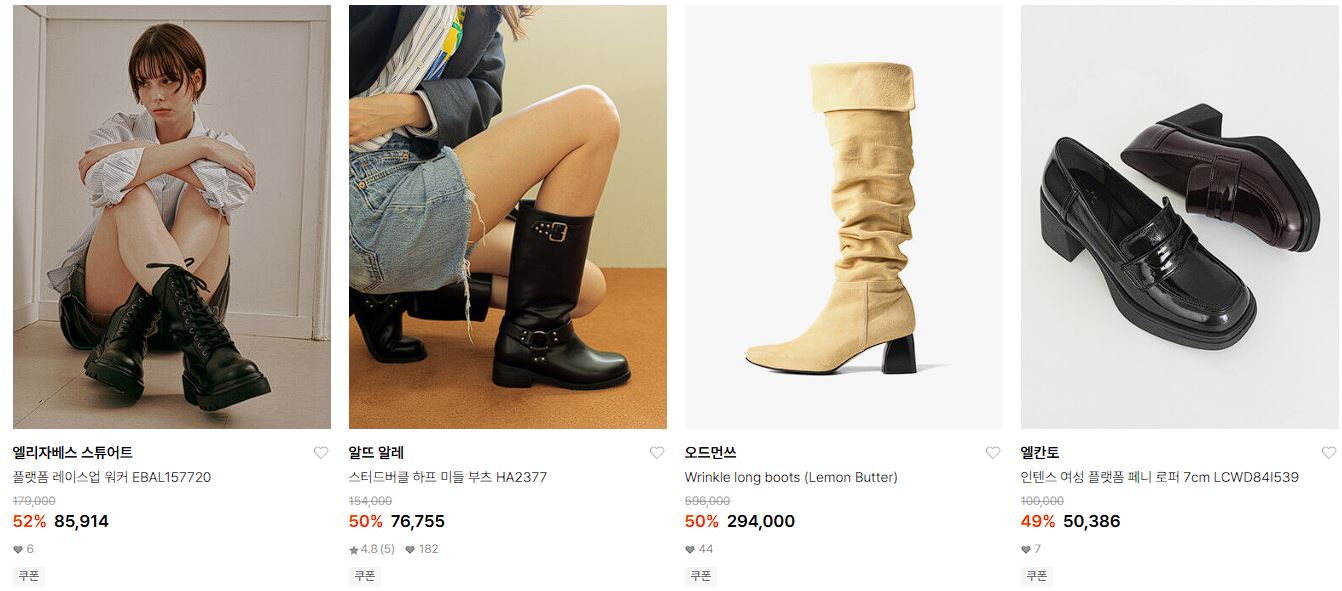Click the small heart with 44 likes
1342x591 pixels.
(x=690, y=549)
